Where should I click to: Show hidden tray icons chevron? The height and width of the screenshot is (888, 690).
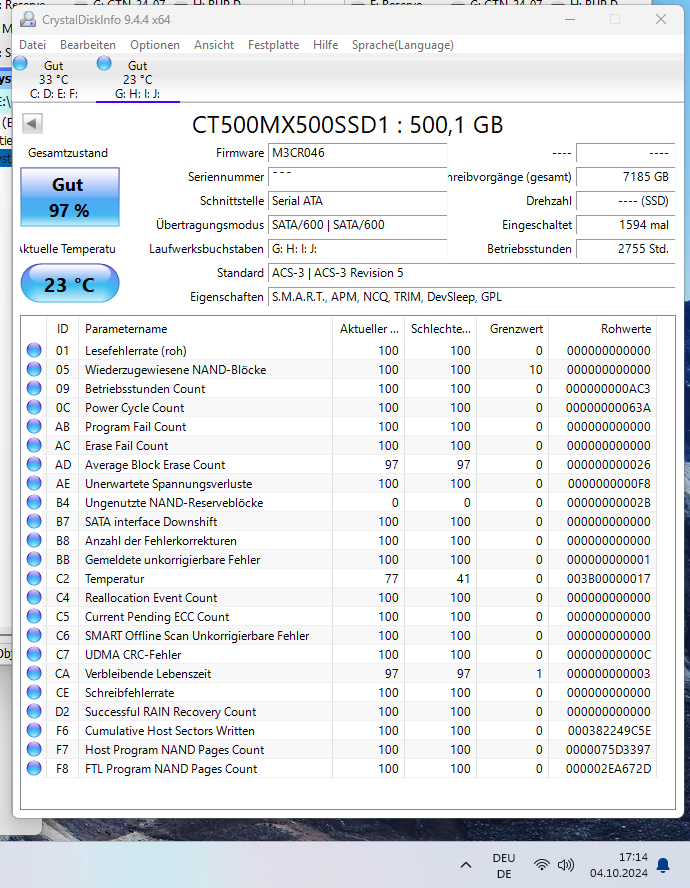point(466,865)
